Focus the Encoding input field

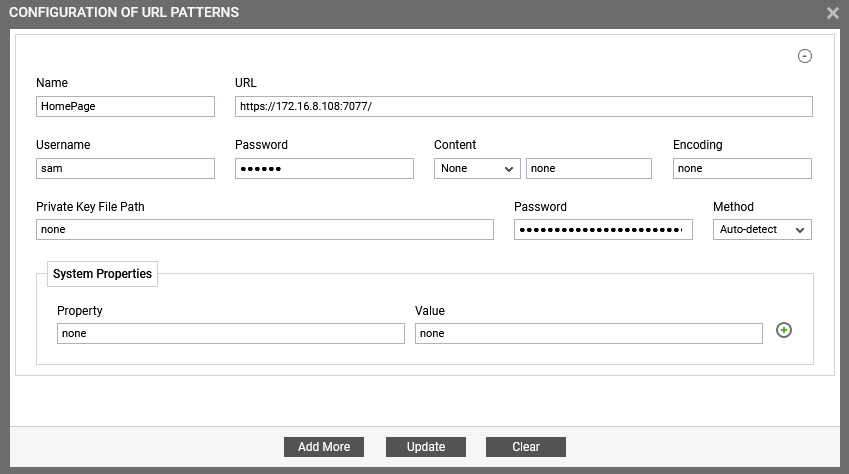pos(742,168)
